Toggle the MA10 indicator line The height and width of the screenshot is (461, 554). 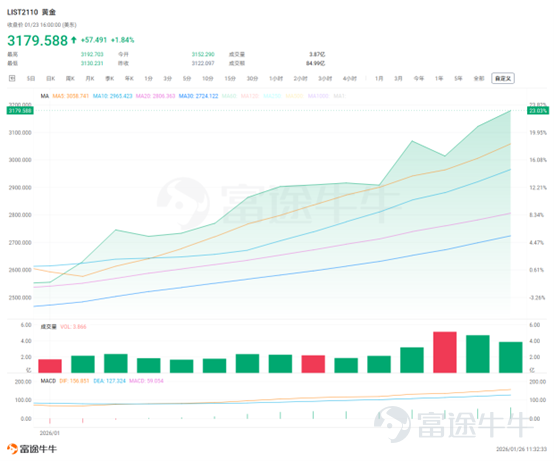pyautogui.click(x=112, y=96)
